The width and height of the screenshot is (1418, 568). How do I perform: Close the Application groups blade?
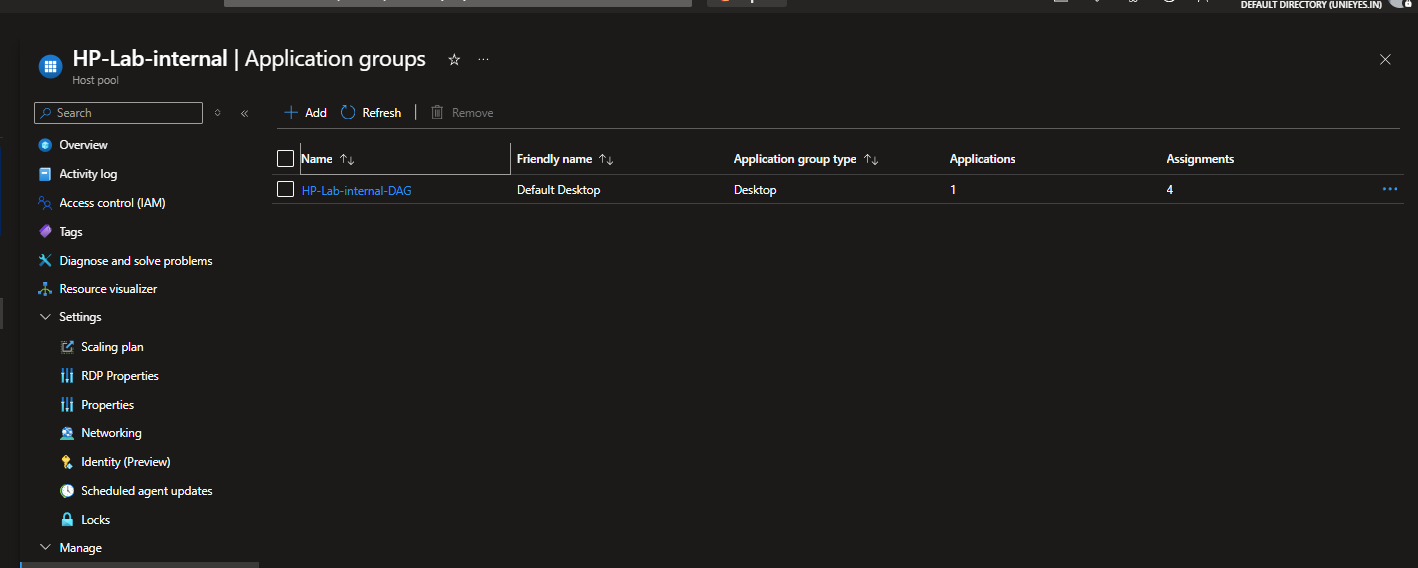[1385, 60]
